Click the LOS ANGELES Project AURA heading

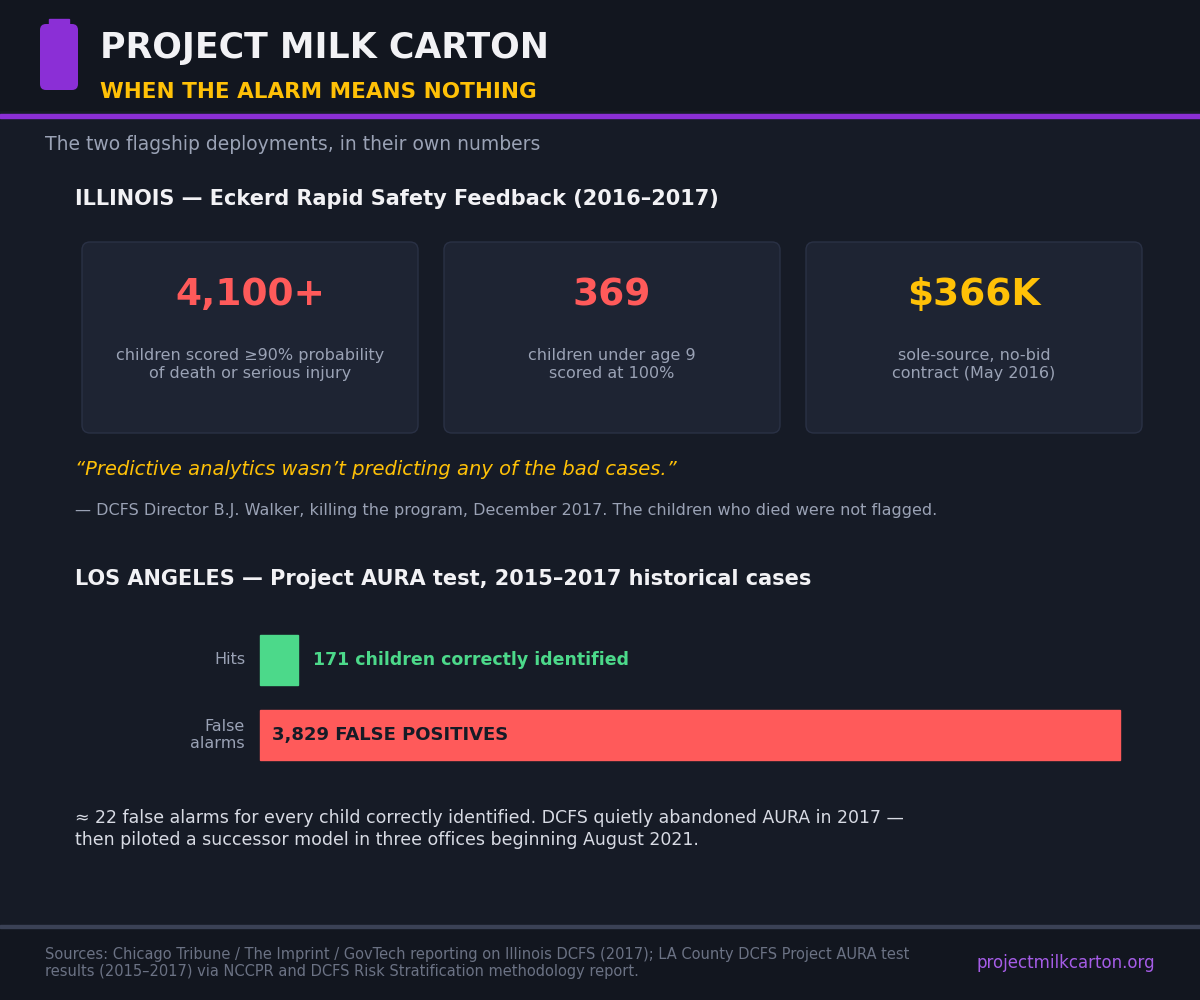pos(443,579)
